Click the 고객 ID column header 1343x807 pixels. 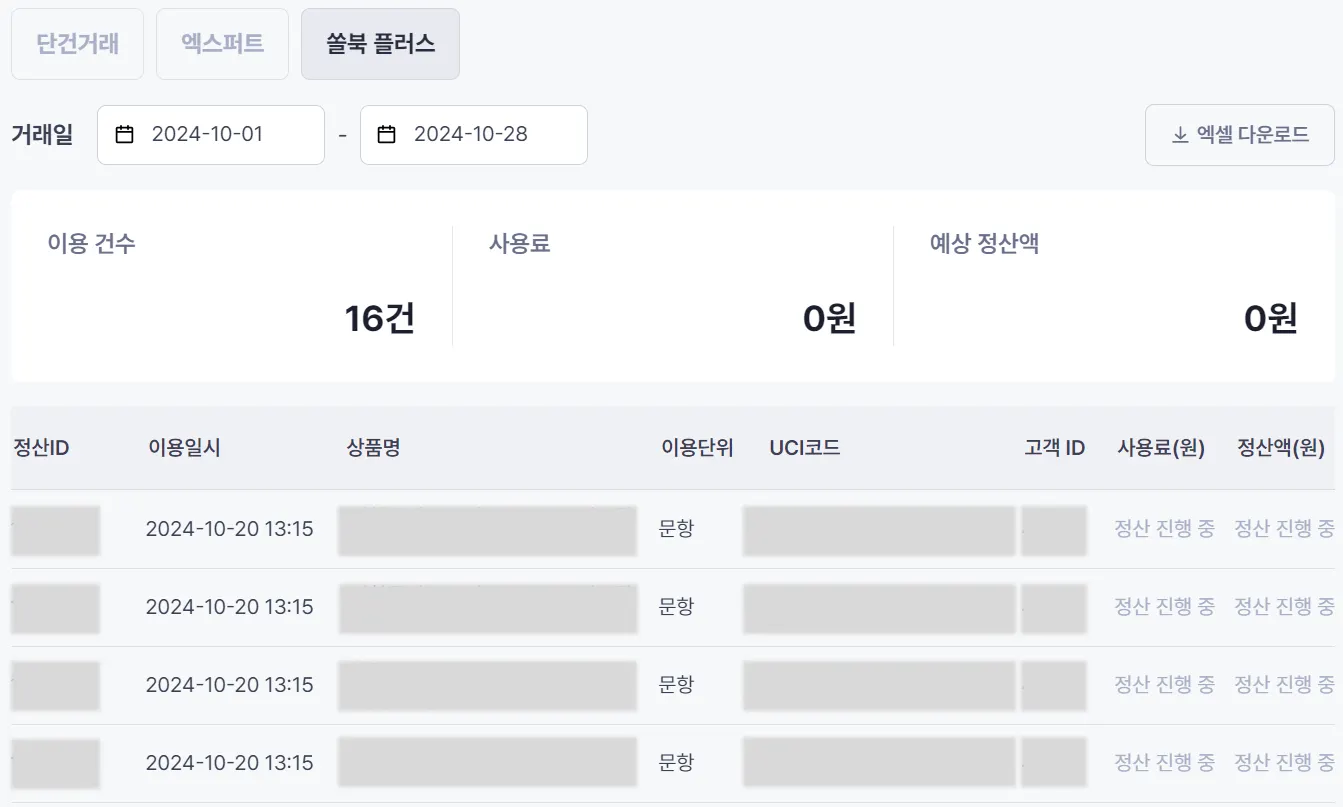click(1054, 448)
